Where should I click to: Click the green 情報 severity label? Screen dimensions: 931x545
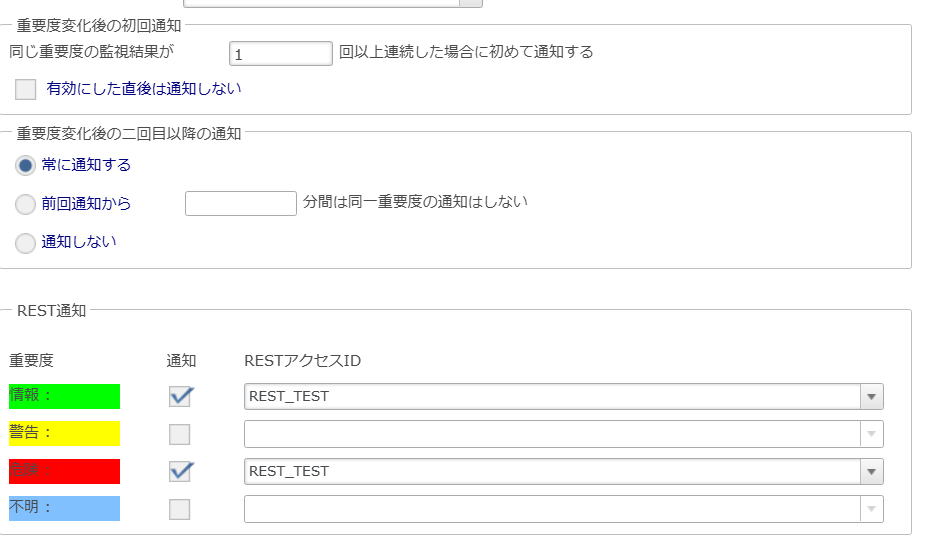point(64,396)
